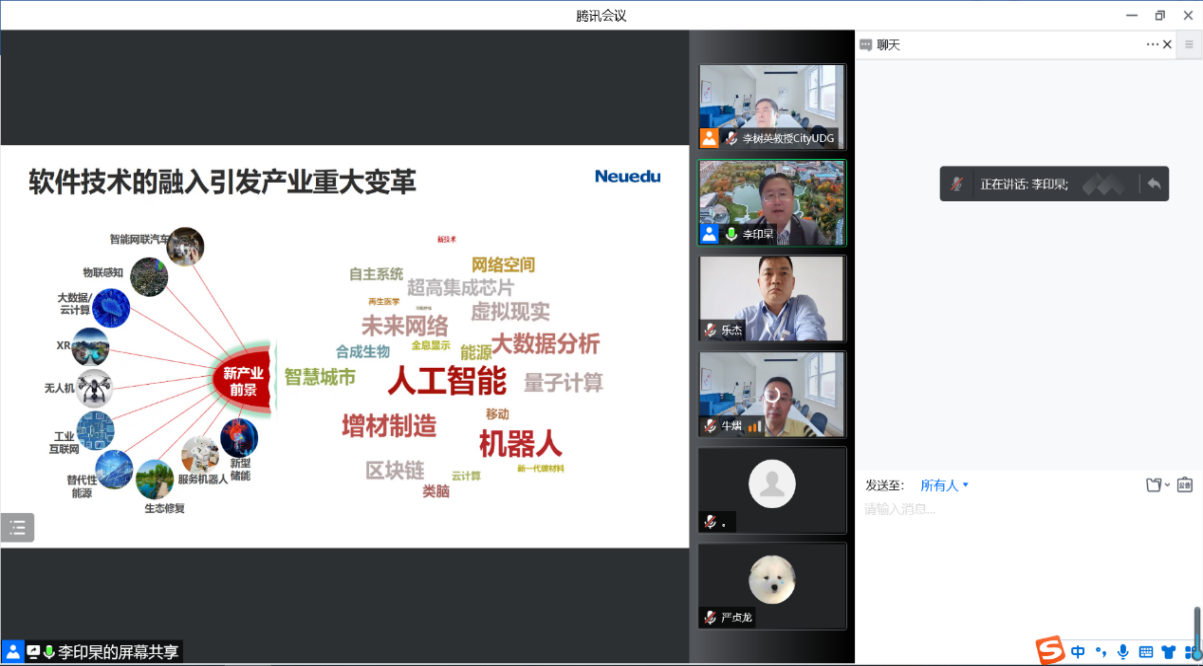Open the 发送至 所有人 recipient dropdown

(x=944, y=486)
